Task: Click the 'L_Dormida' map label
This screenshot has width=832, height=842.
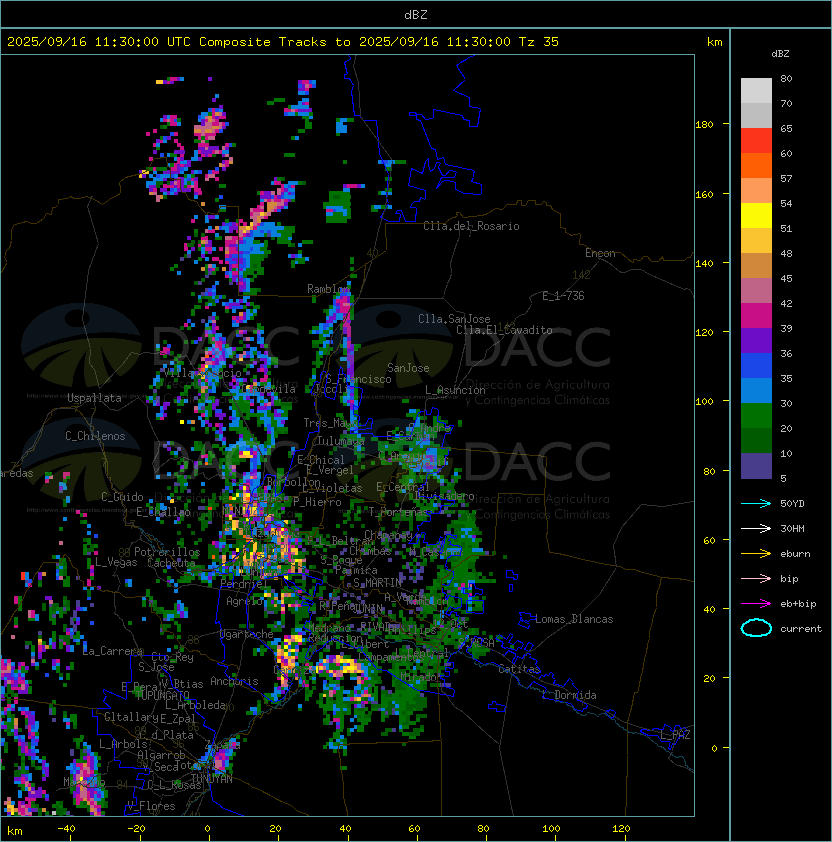Action: [x=569, y=695]
